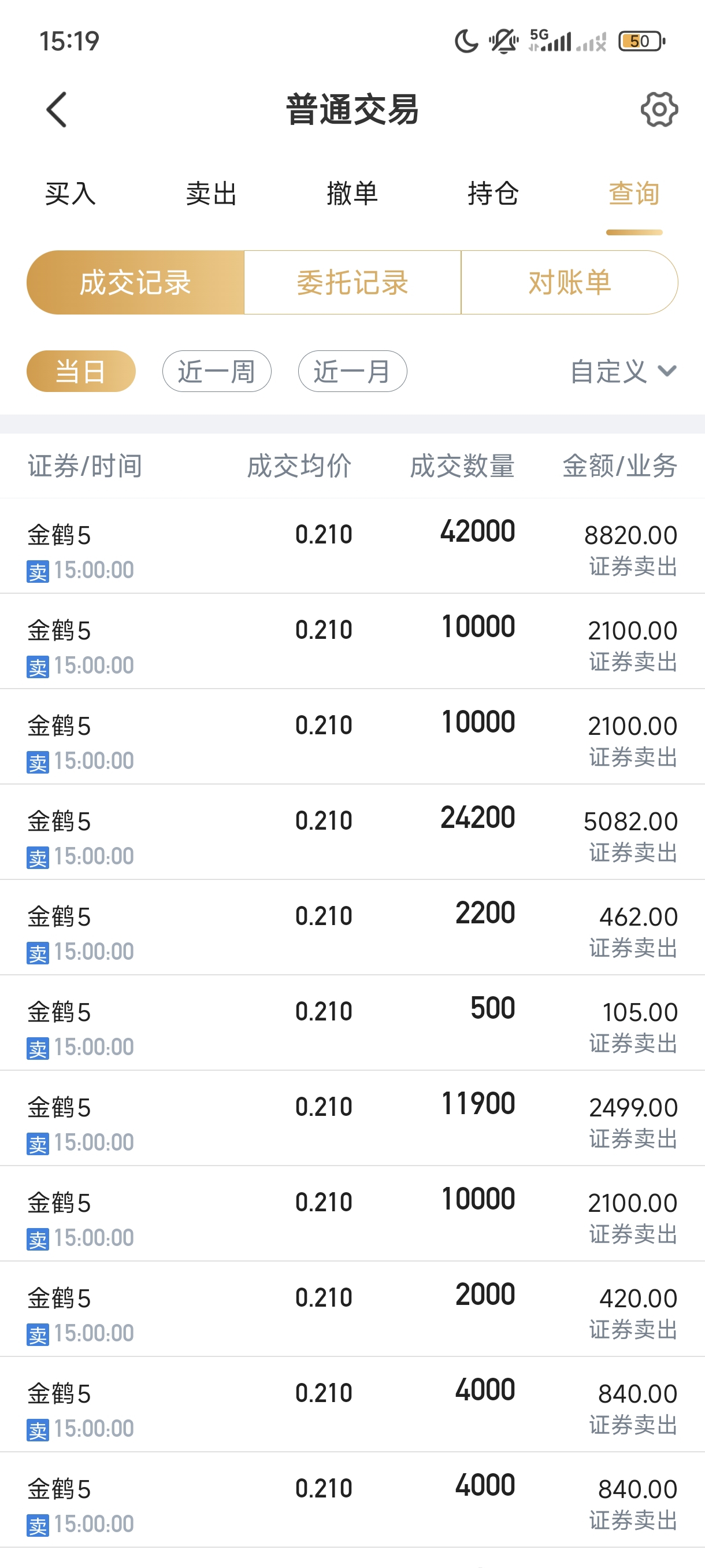705x1568 pixels.
Task: Open the 金鹤5 trade with amount 5082.00
Action: coord(352,832)
